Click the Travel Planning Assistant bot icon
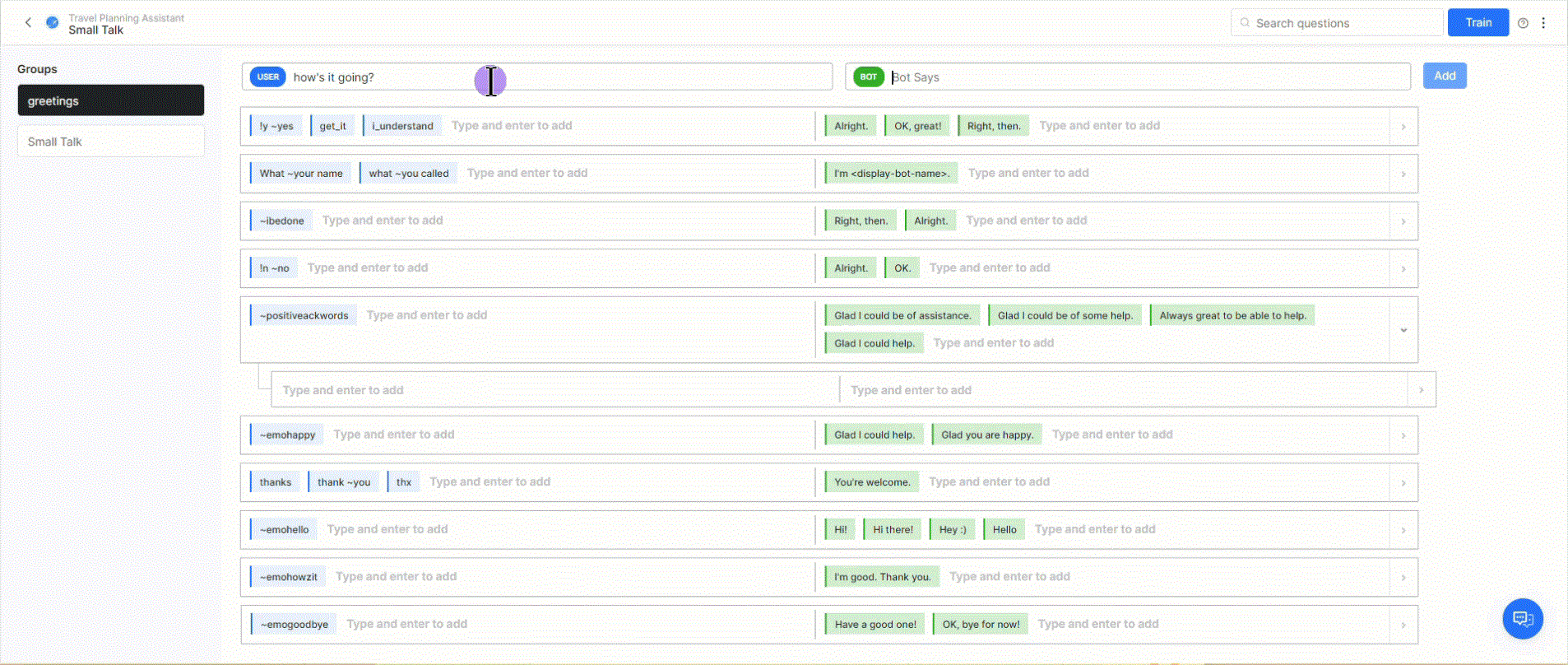The width and height of the screenshot is (1568, 665). [53, 23]
